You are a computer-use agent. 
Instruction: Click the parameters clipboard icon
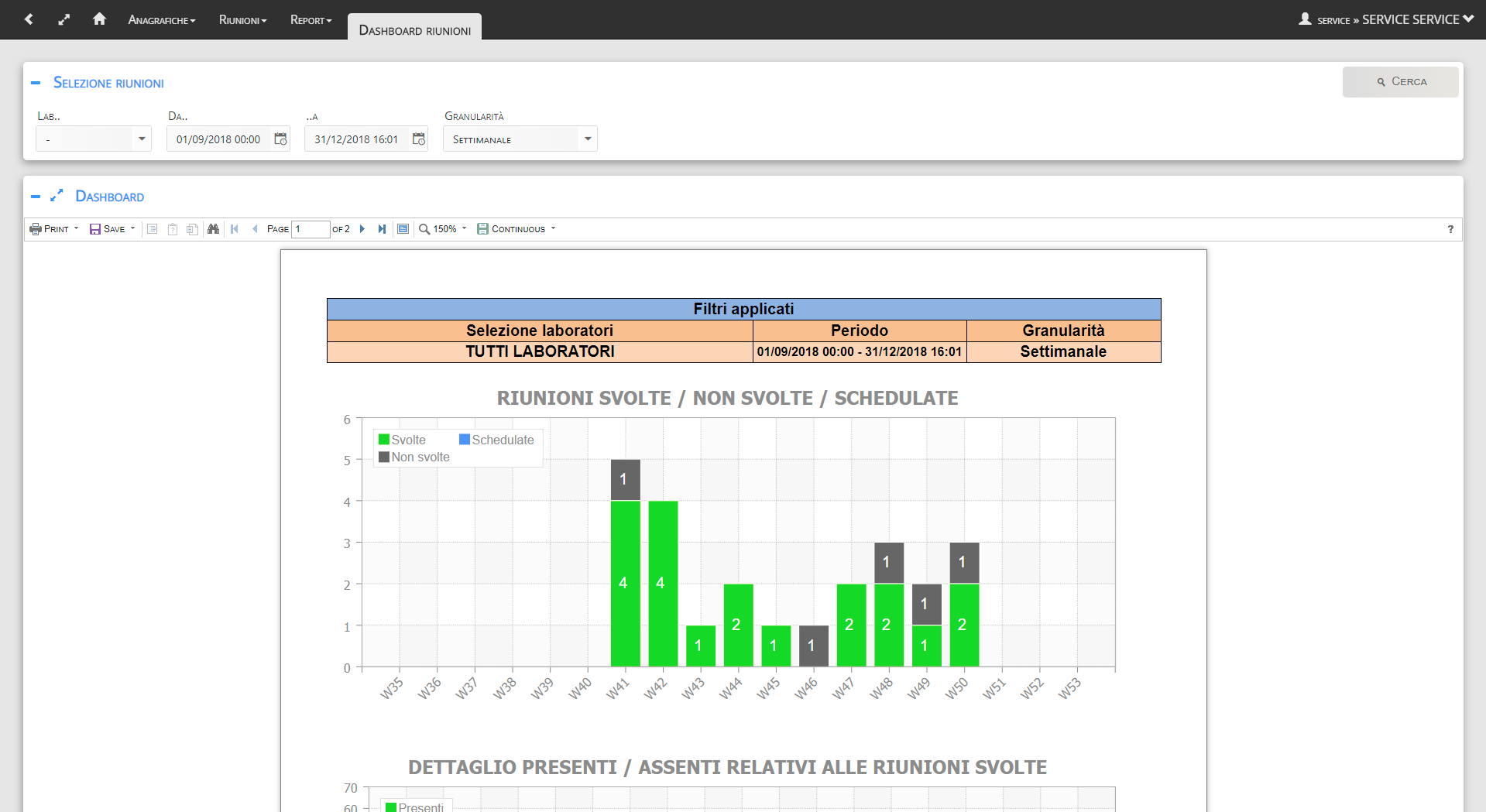coord(173,229)
